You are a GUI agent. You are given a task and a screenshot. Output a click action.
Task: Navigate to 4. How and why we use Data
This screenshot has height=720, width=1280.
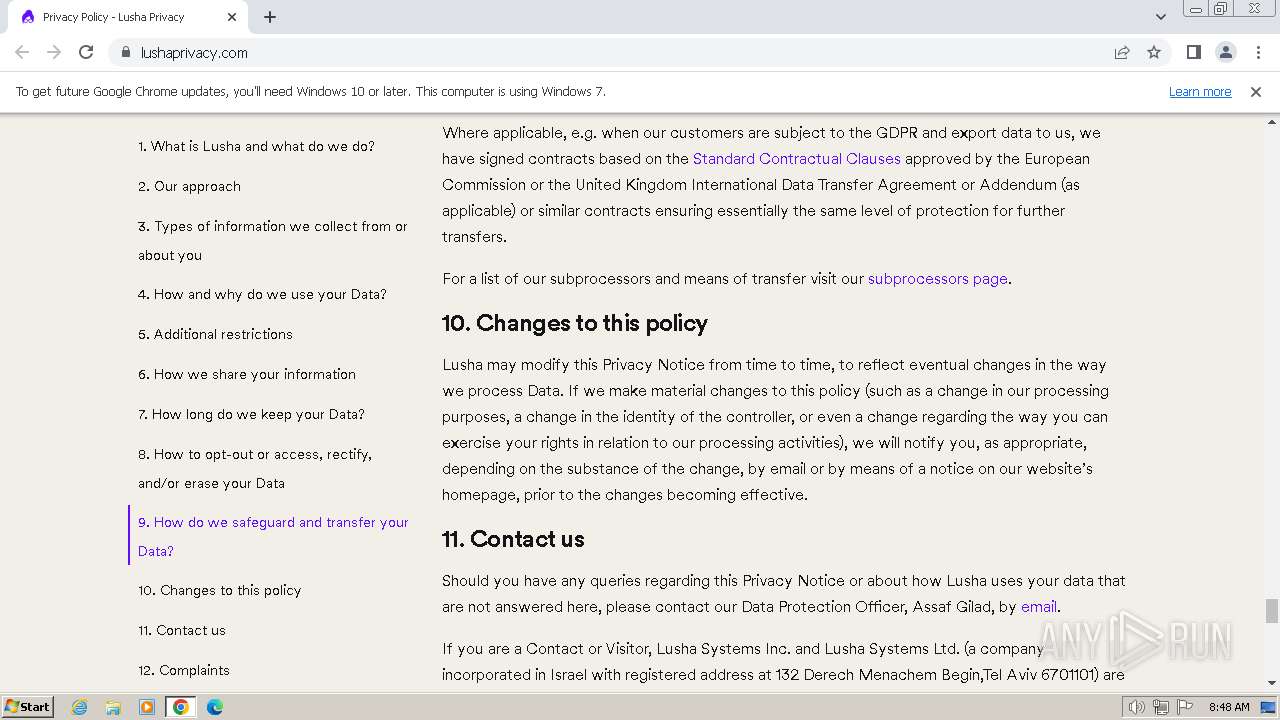point(262,294)
